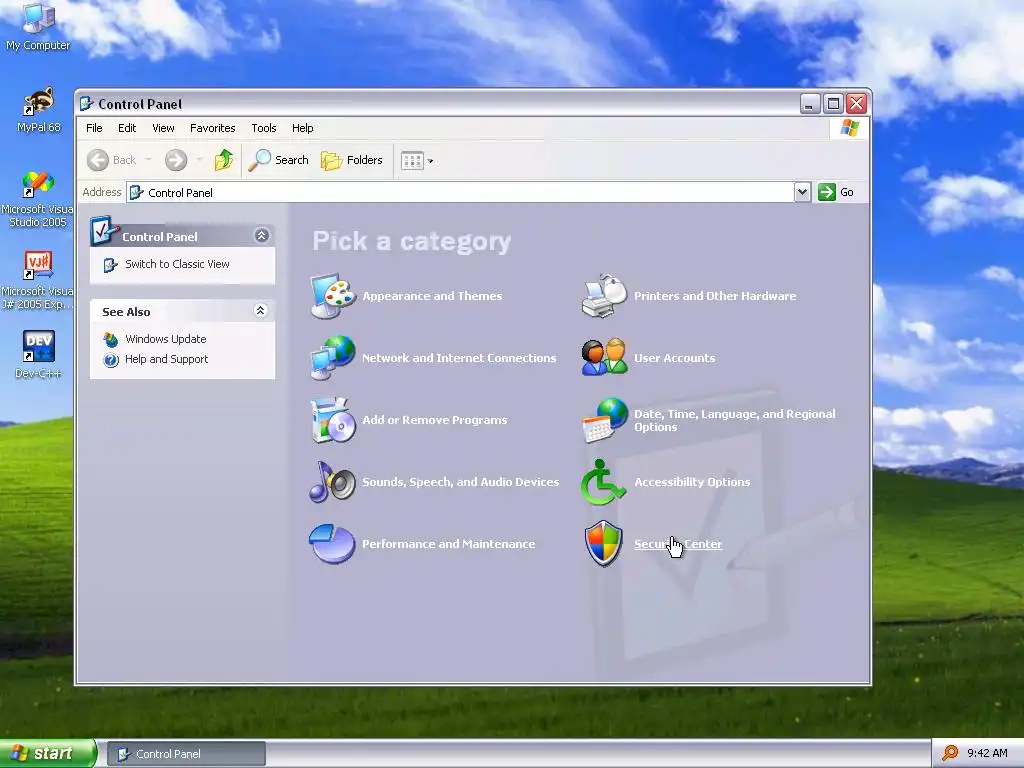Click the Help and Support question icon
This screenshot has height=768, width=1024.
click(x=111, y=360)
